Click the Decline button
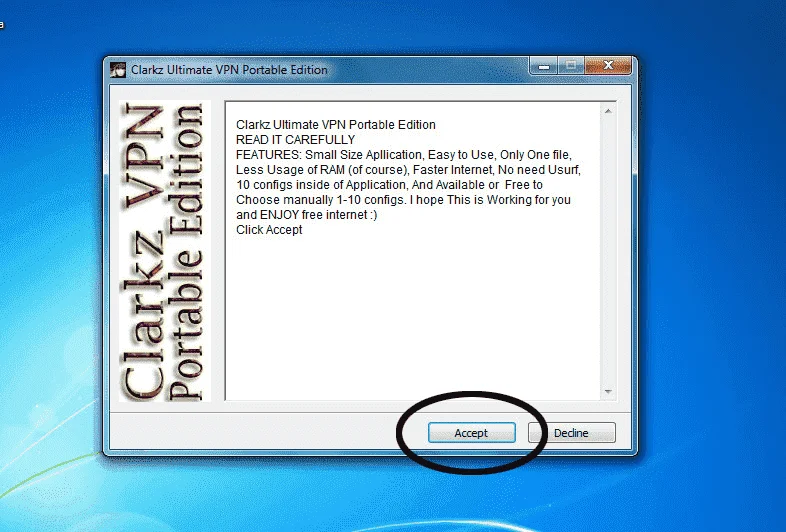786x532 pixels. click(571, 433)
